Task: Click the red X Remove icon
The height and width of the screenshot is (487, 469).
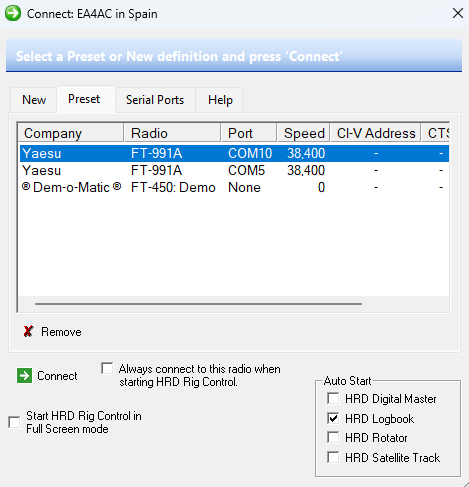Action: tap(28, 331)
